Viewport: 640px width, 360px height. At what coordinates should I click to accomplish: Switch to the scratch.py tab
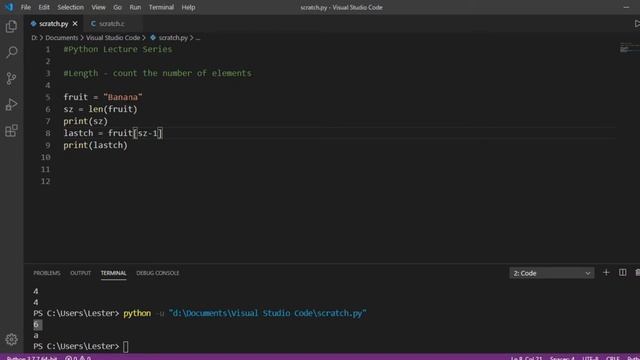click(x=53, y=24)
